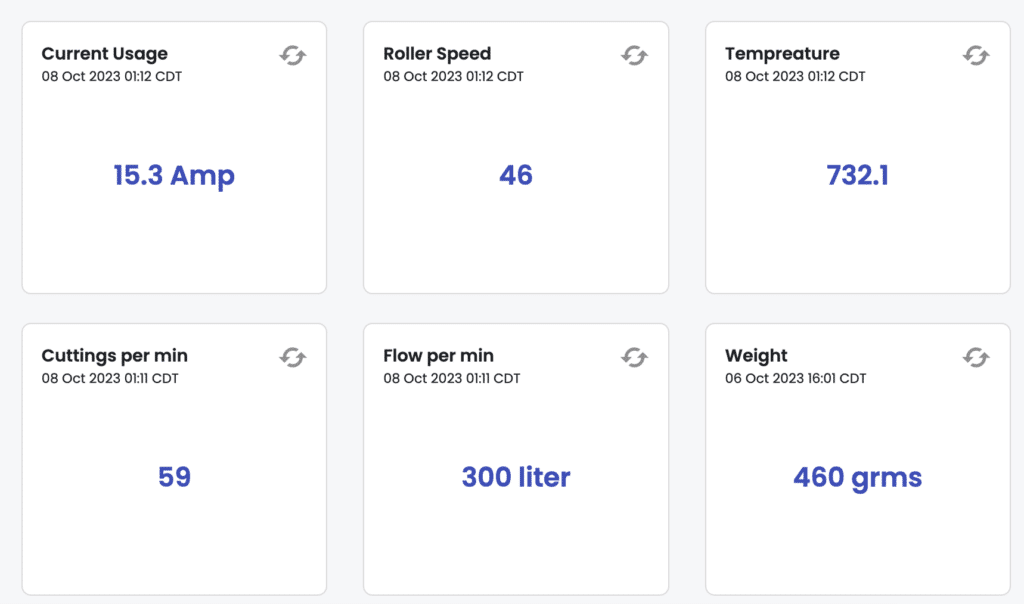
Task: Click the 300 liter flow value
Action: 516,477
